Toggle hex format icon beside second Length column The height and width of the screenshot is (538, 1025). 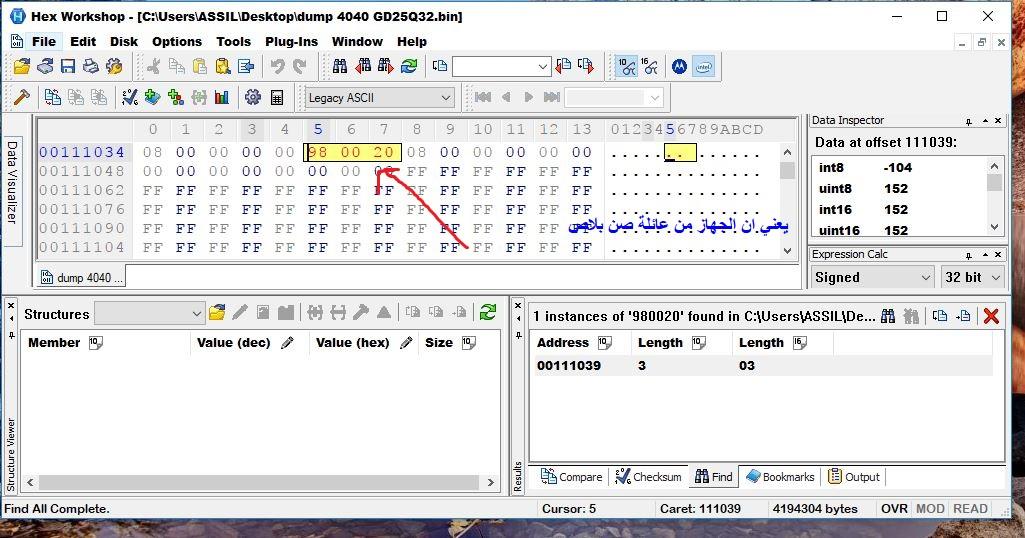click(800, 343)
